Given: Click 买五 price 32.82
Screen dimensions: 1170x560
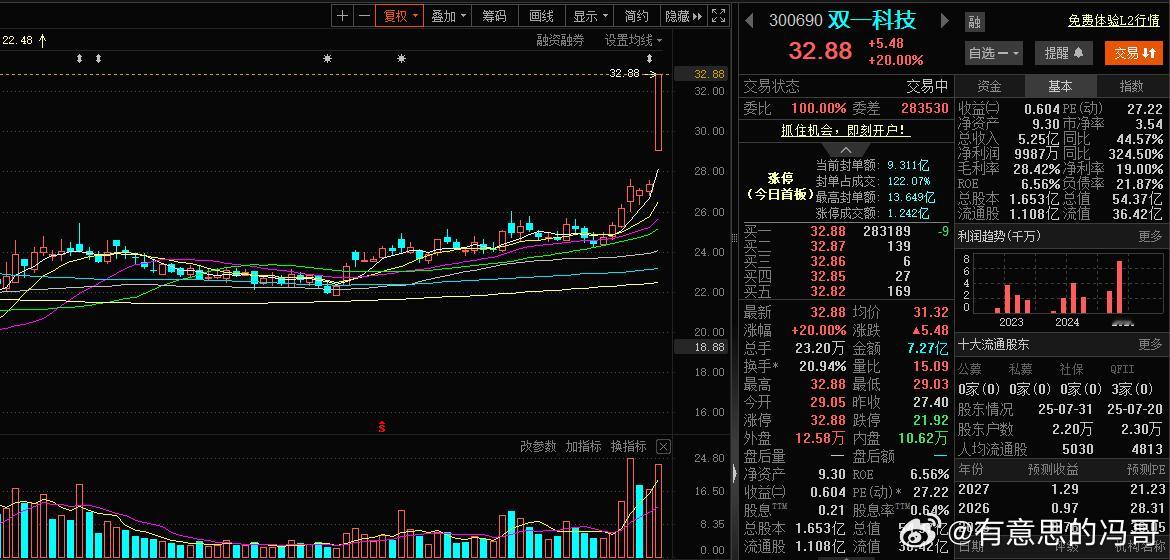Looking at the screenshot, I should pos(828,291).
